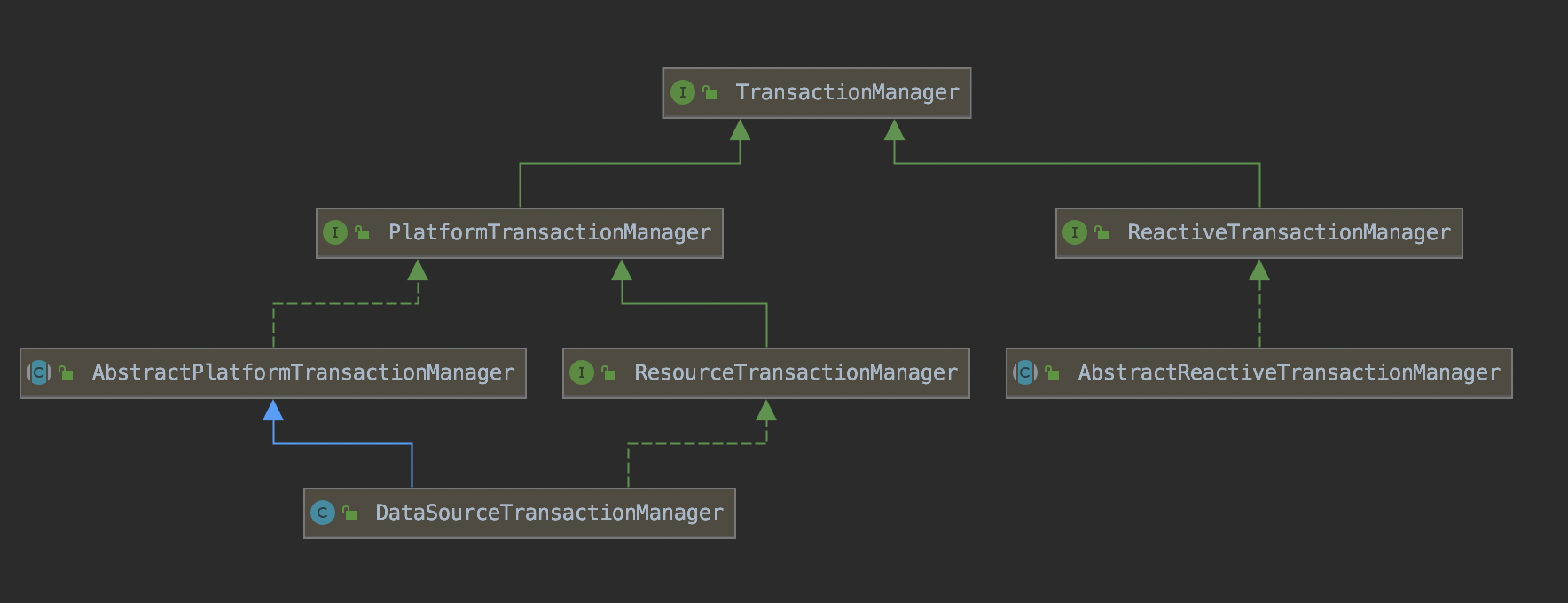Viewport: 1568px width, 603px height.
Task: Select the ReactiveTransactionManager node label
Action: (1289, 232)
